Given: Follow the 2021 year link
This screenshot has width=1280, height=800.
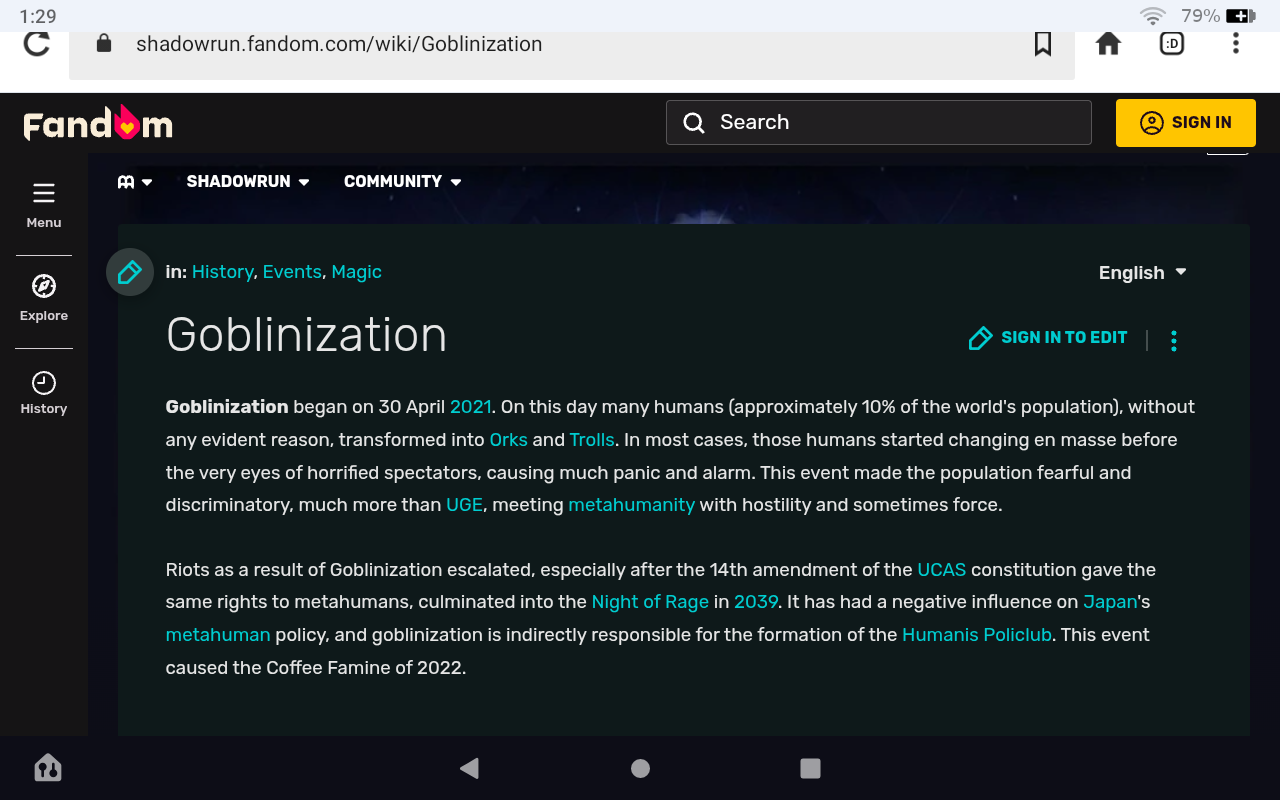Looking at the screenshot, I should click(x=471, y=407).
